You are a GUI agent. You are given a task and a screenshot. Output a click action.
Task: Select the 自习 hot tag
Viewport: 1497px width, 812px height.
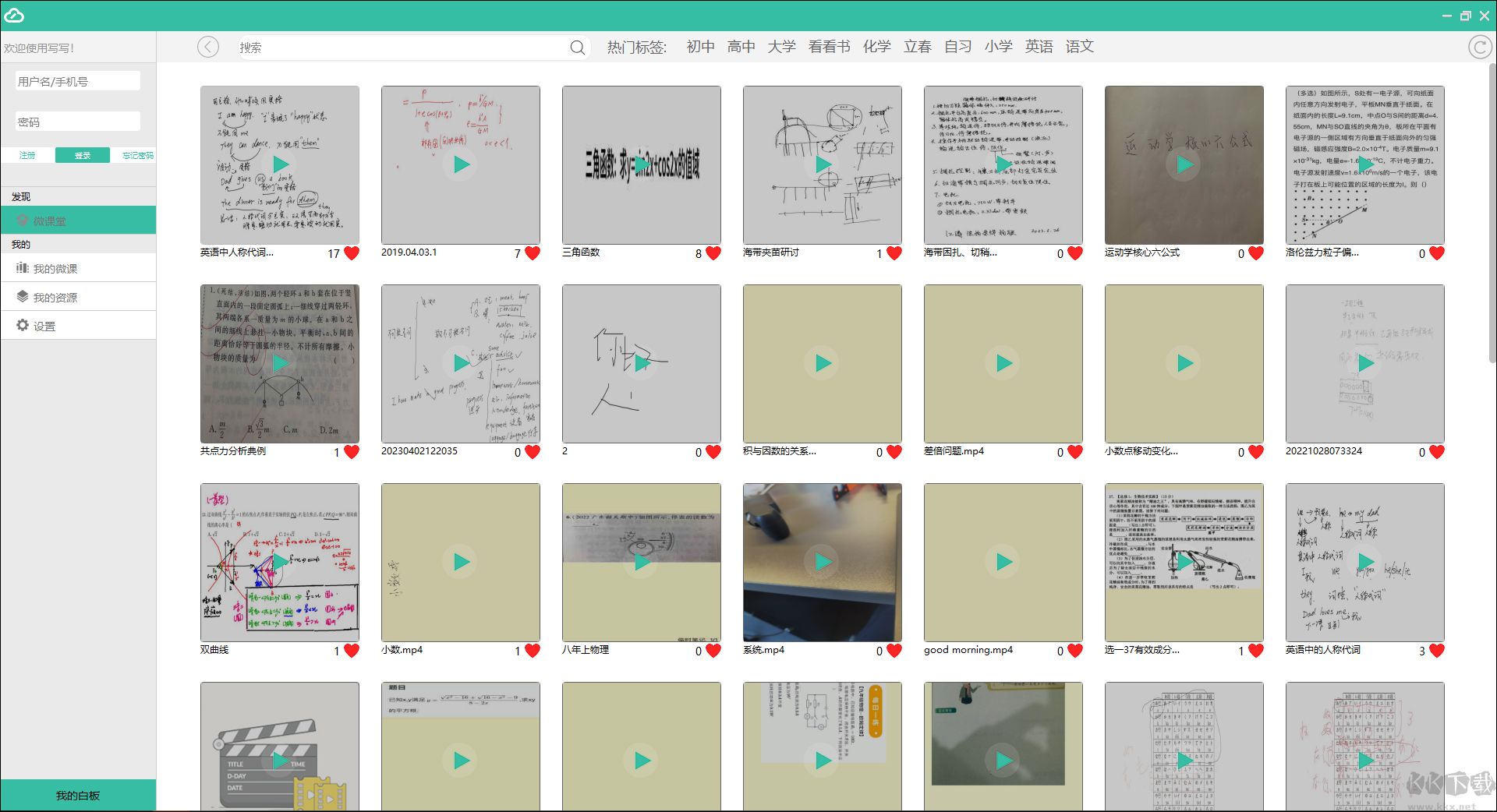click(x=957, y=47)
